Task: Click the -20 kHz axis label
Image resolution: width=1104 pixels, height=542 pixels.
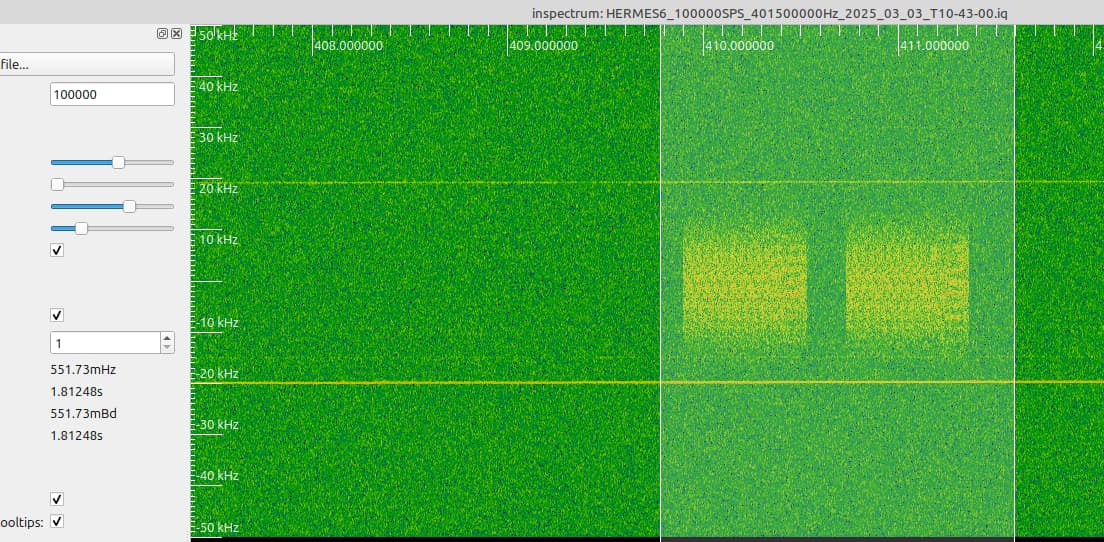Action: [216, 373]
